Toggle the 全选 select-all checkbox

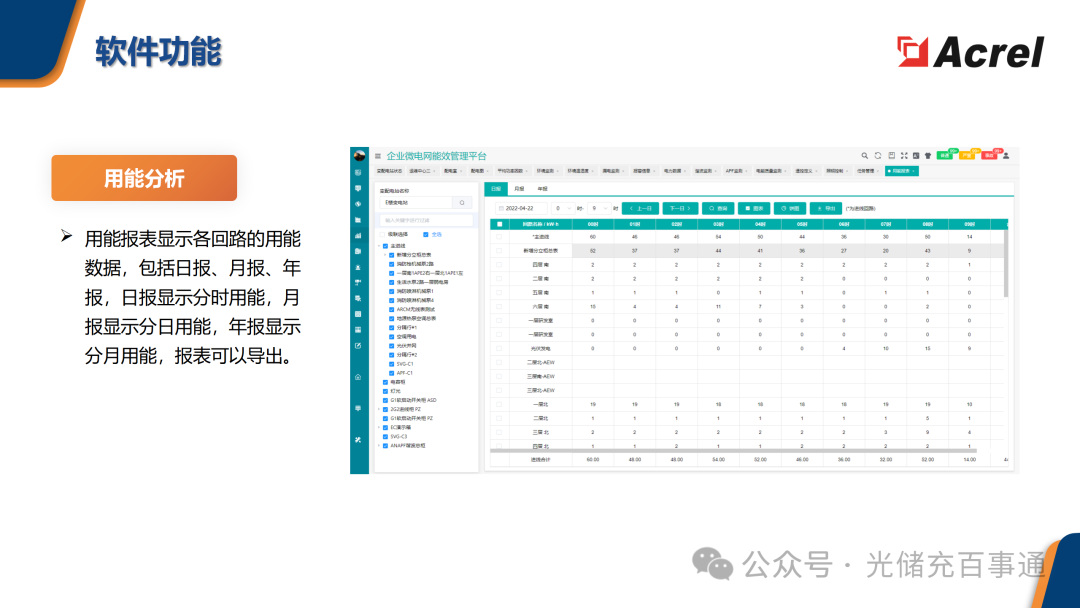tap(425, 233)
